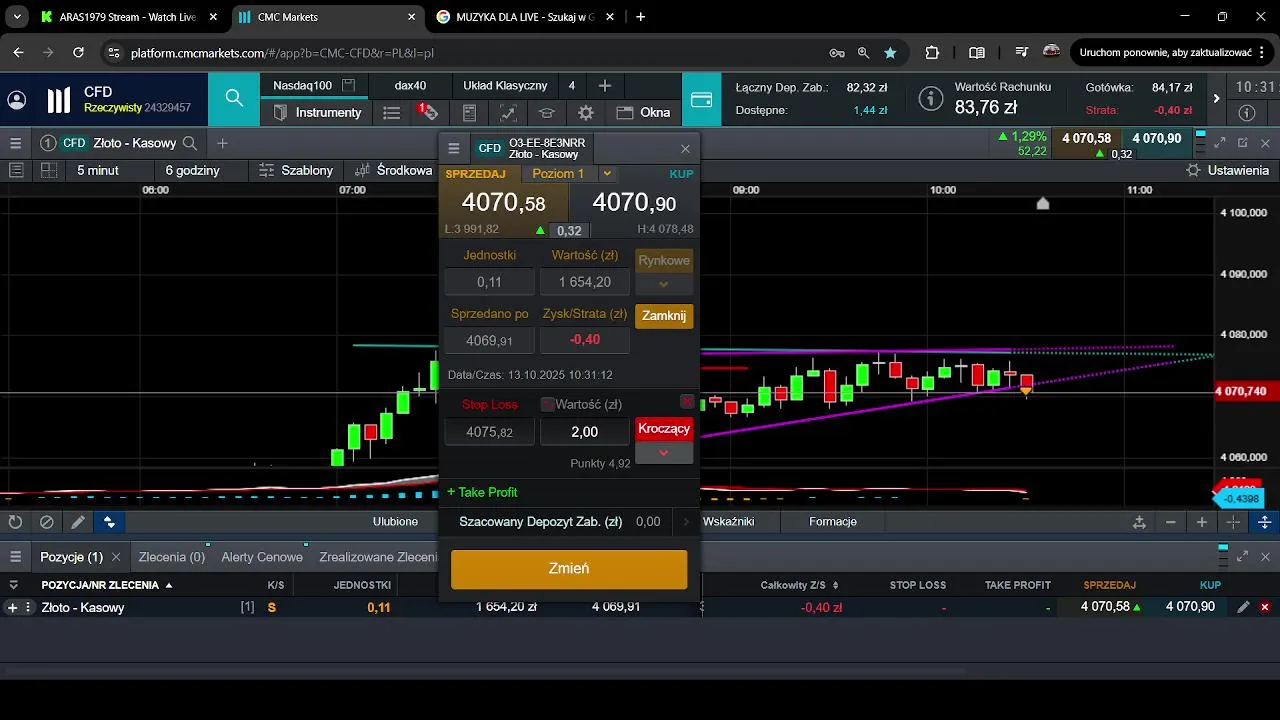1280x720 pixels.
Task: Open chart Ustawienia settings
Action: click(x=1227, y=170)
